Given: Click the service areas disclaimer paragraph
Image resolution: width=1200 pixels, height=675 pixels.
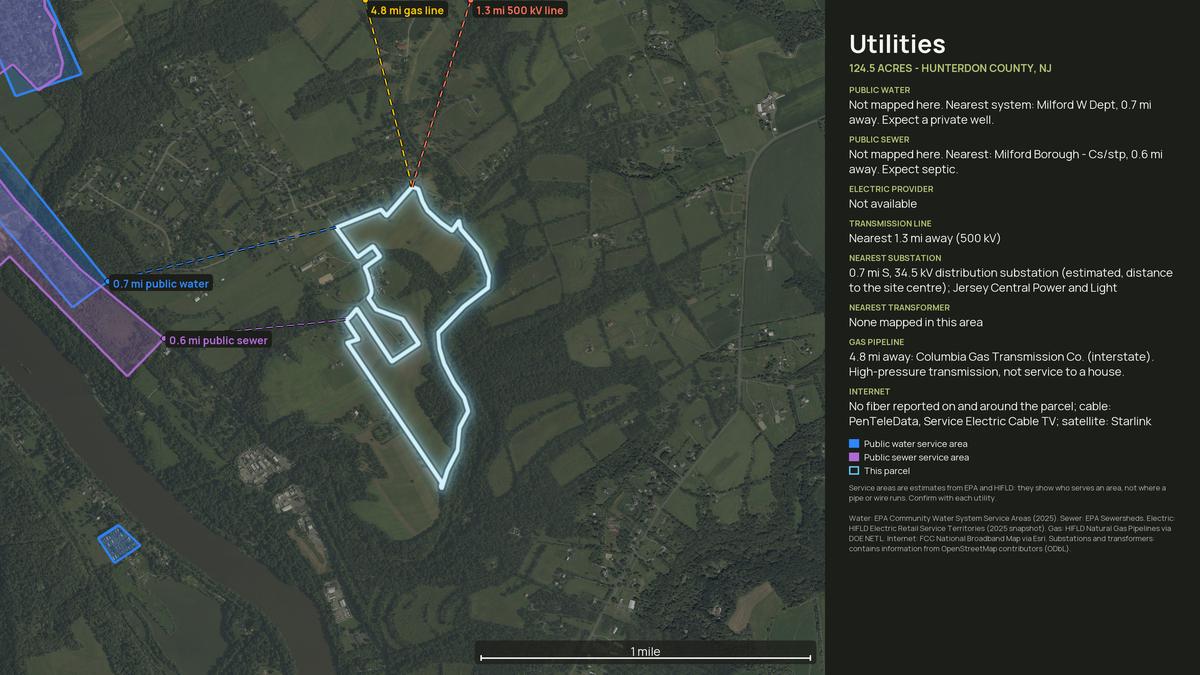Looking at the screenshot, I should tap(1007, 492).
